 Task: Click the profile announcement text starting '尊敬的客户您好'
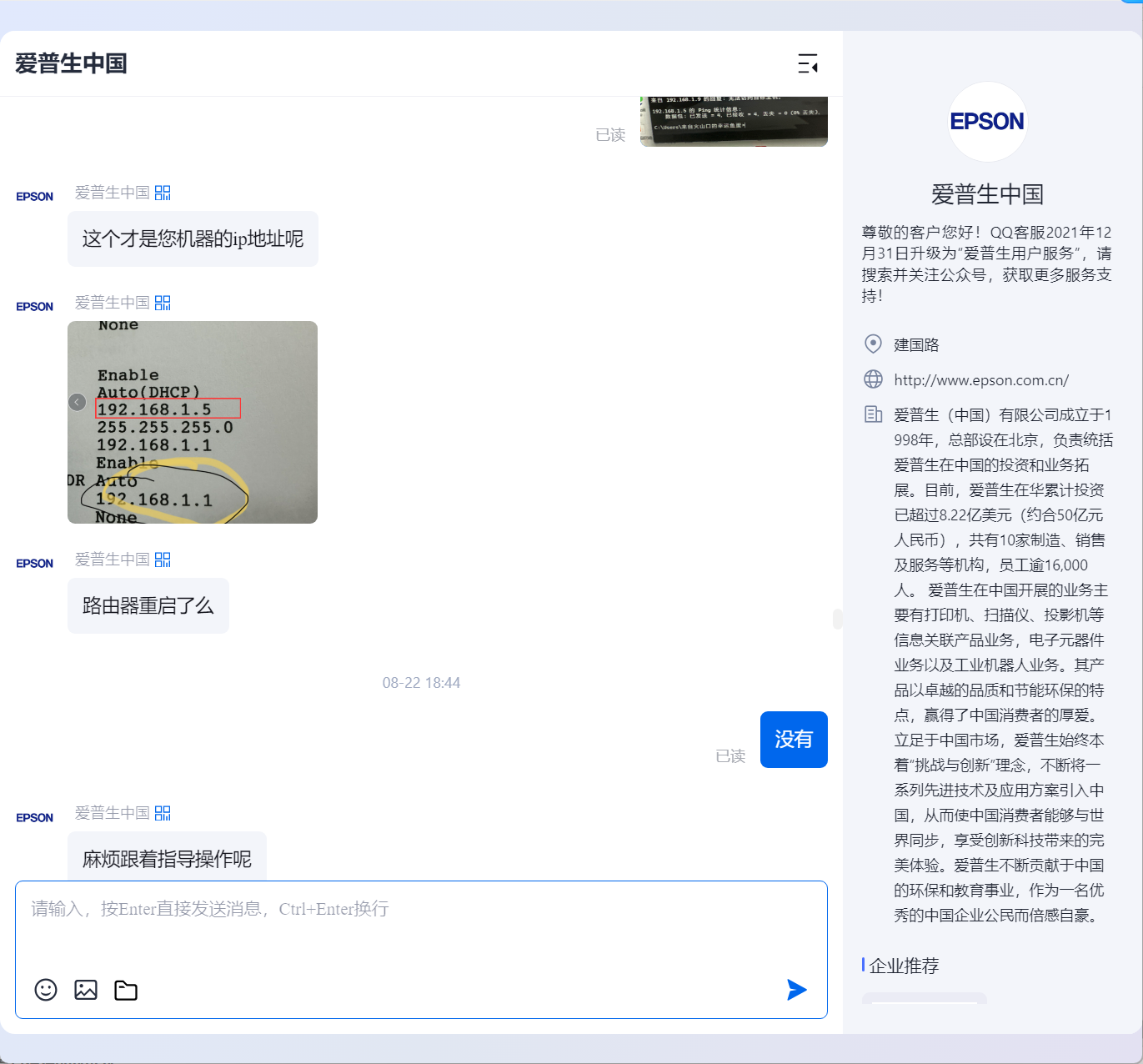click(x=987, y=264)
